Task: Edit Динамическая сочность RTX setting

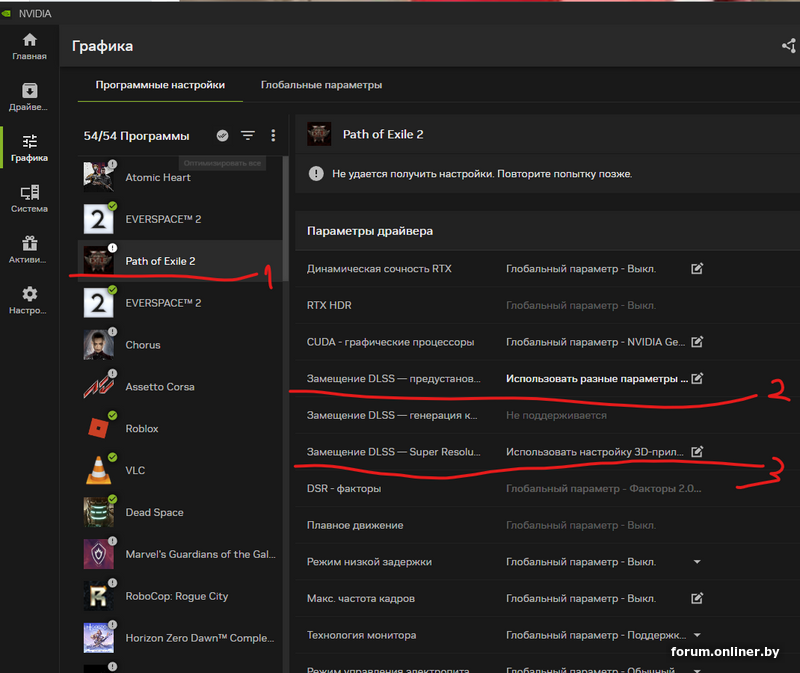Action: pyautogui.click(x=697, y=268)
